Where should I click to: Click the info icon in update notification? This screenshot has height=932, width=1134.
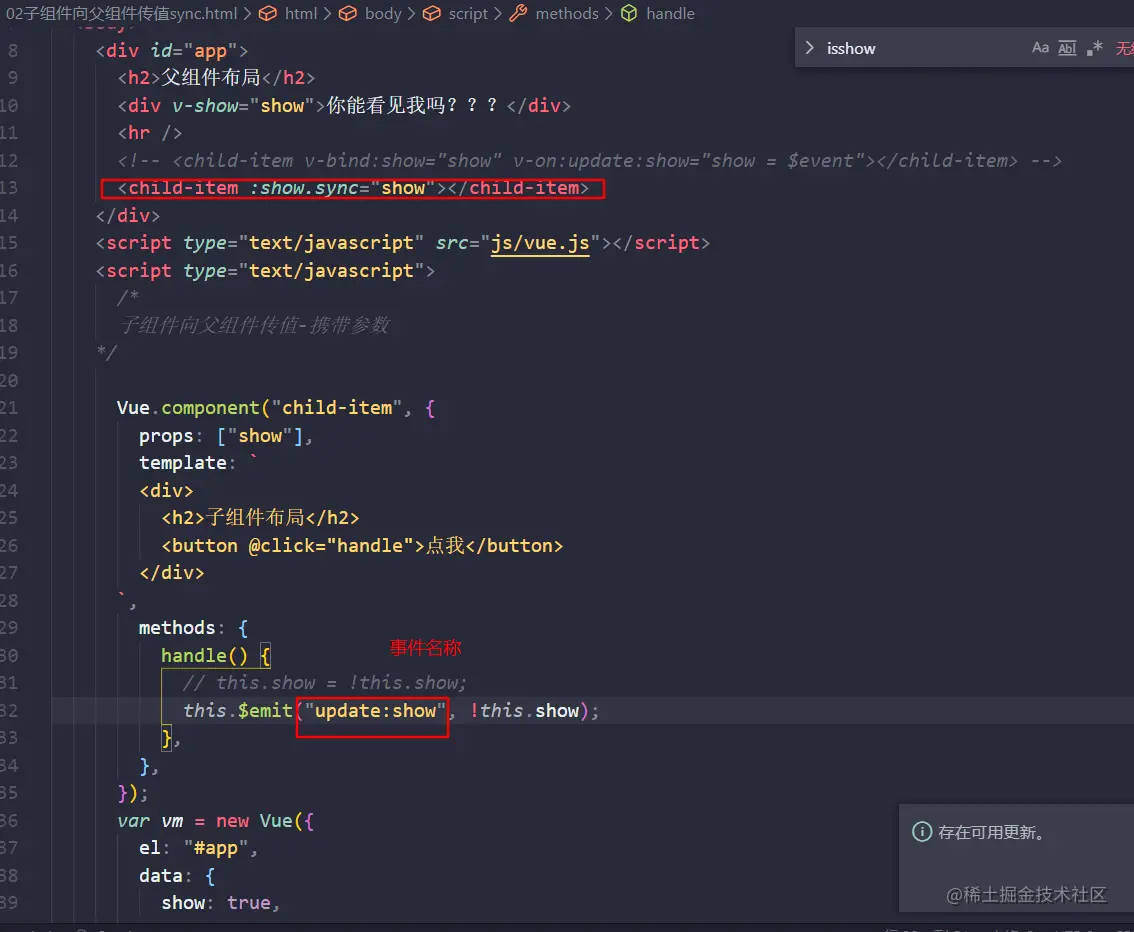tap(921, 831)
